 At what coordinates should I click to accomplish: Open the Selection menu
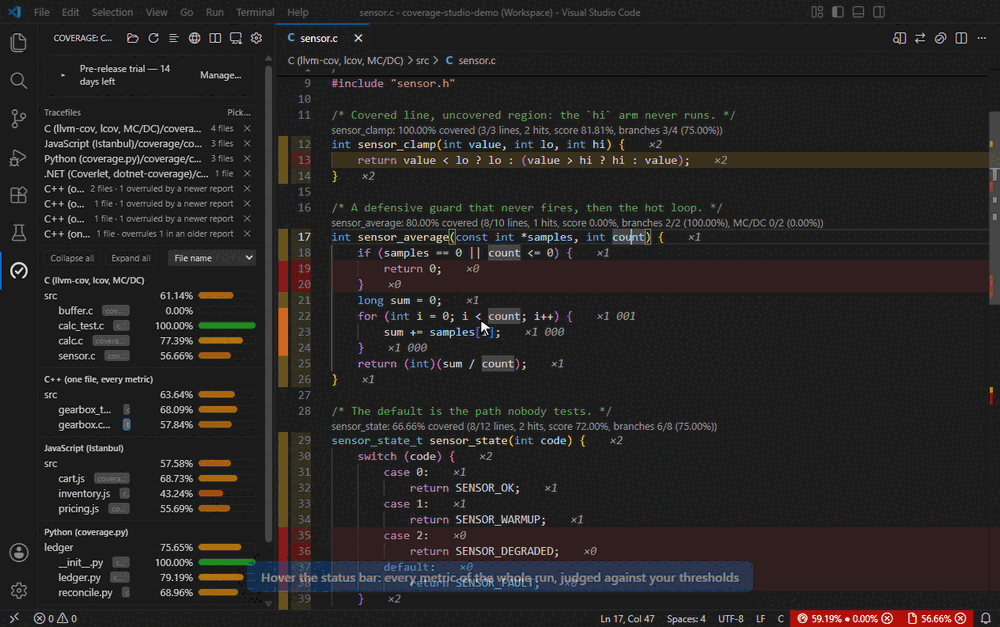tap(112, 12)
